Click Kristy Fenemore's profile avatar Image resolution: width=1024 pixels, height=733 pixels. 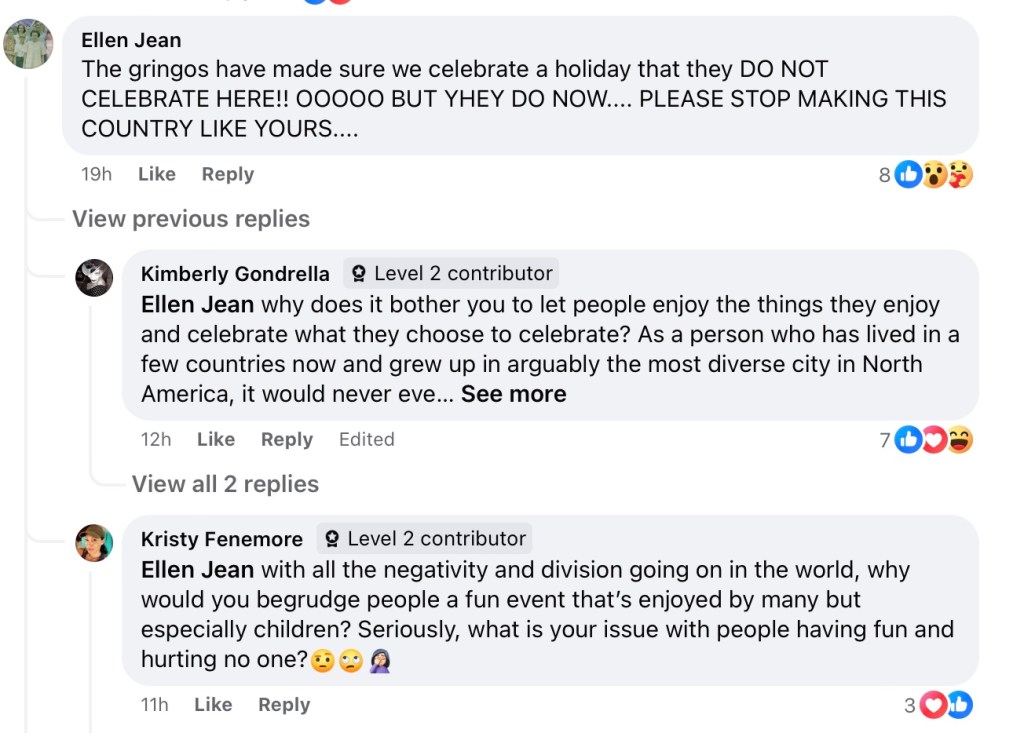coord(94,543)
